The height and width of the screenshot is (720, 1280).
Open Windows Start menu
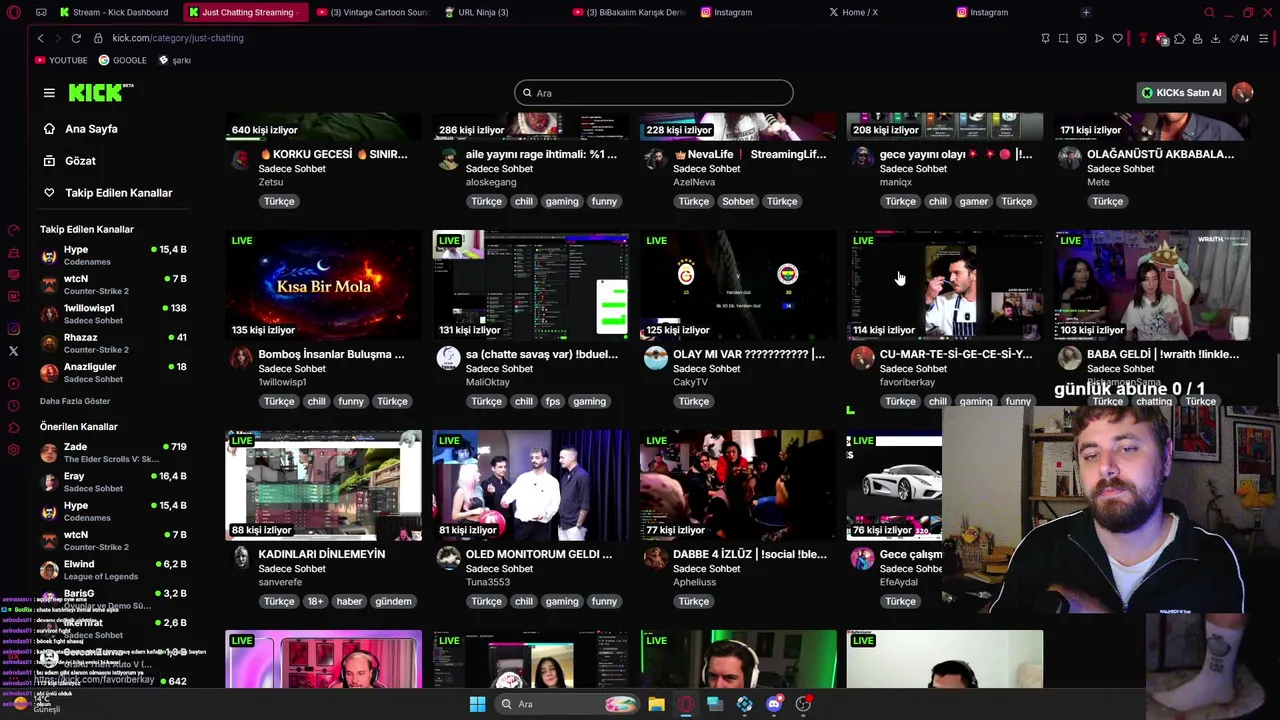coord(477,704)
